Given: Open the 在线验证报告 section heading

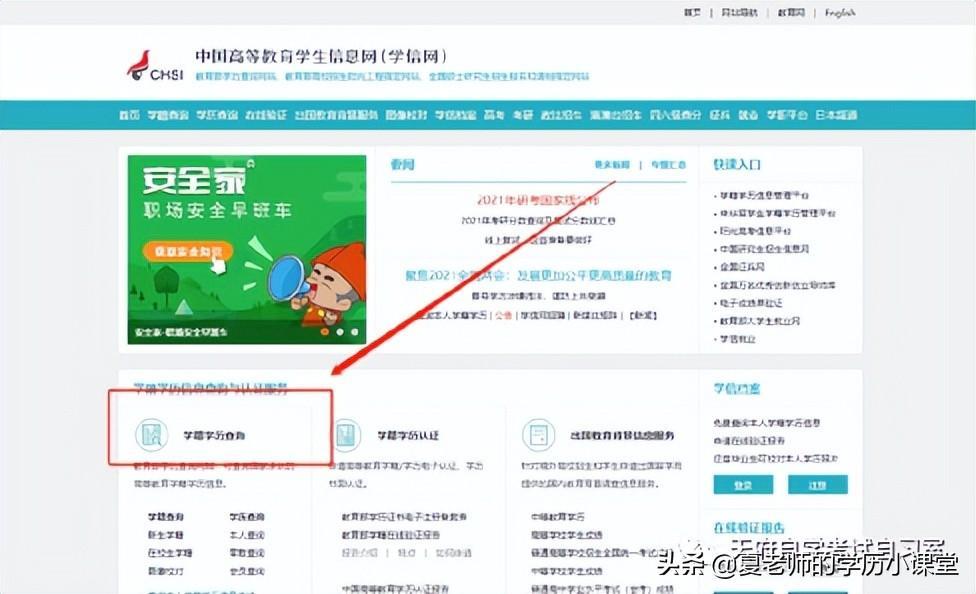Looking at the screenshot, I should 749,527.
